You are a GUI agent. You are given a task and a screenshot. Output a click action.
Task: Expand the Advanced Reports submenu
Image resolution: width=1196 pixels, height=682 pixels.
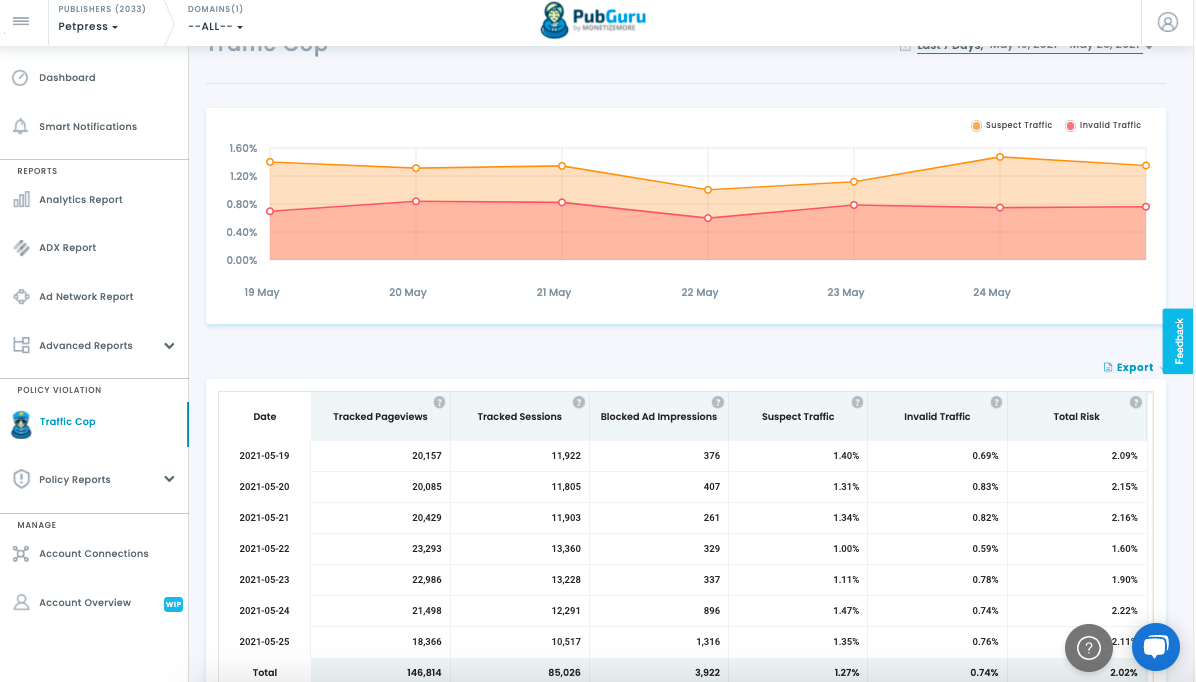tap(169, 346)
